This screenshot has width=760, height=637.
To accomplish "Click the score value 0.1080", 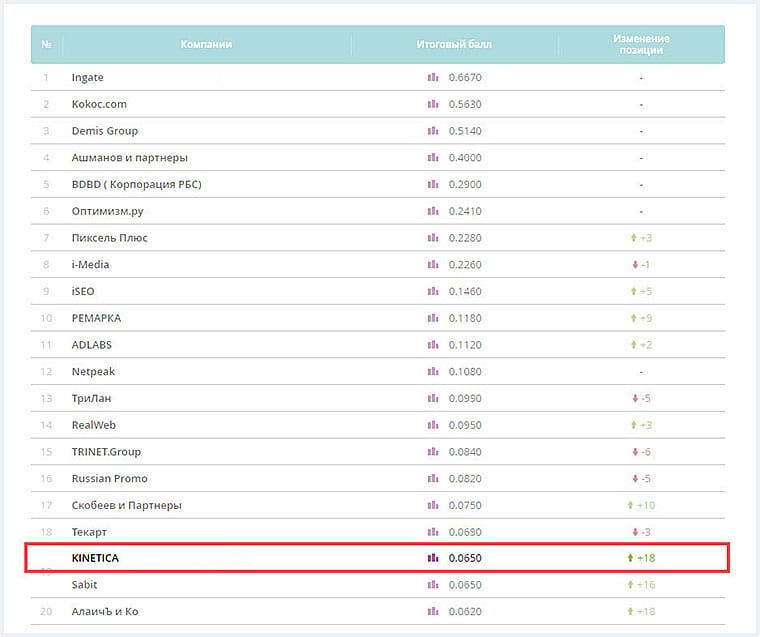I will [465, 371].
